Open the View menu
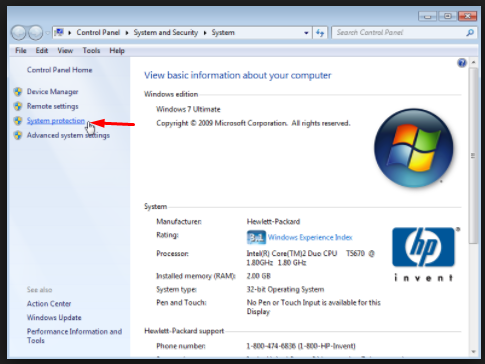Screen dimensions: 485x364 pos(65,51)
